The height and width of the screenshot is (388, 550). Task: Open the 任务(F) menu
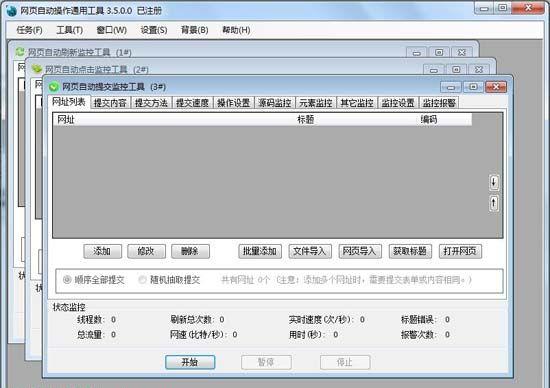[x=29, y=30]
